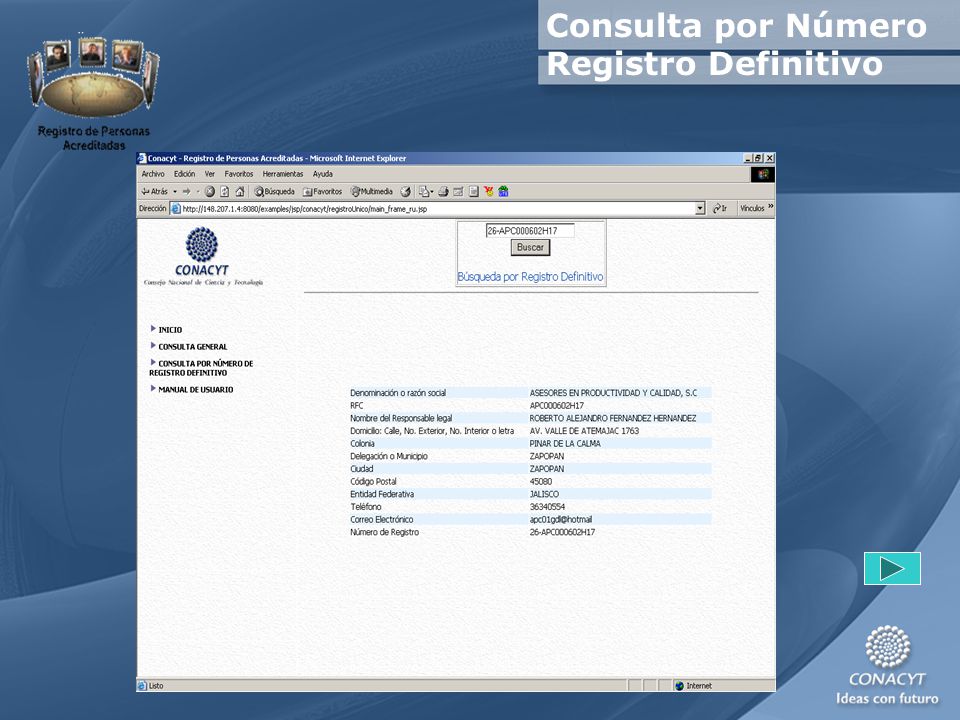Image resolution: width=960 pixels, height=720 pixels.
Task: Click the CONACYT logo in the web page
Action: pyautogui.click(x=203, y=256)
